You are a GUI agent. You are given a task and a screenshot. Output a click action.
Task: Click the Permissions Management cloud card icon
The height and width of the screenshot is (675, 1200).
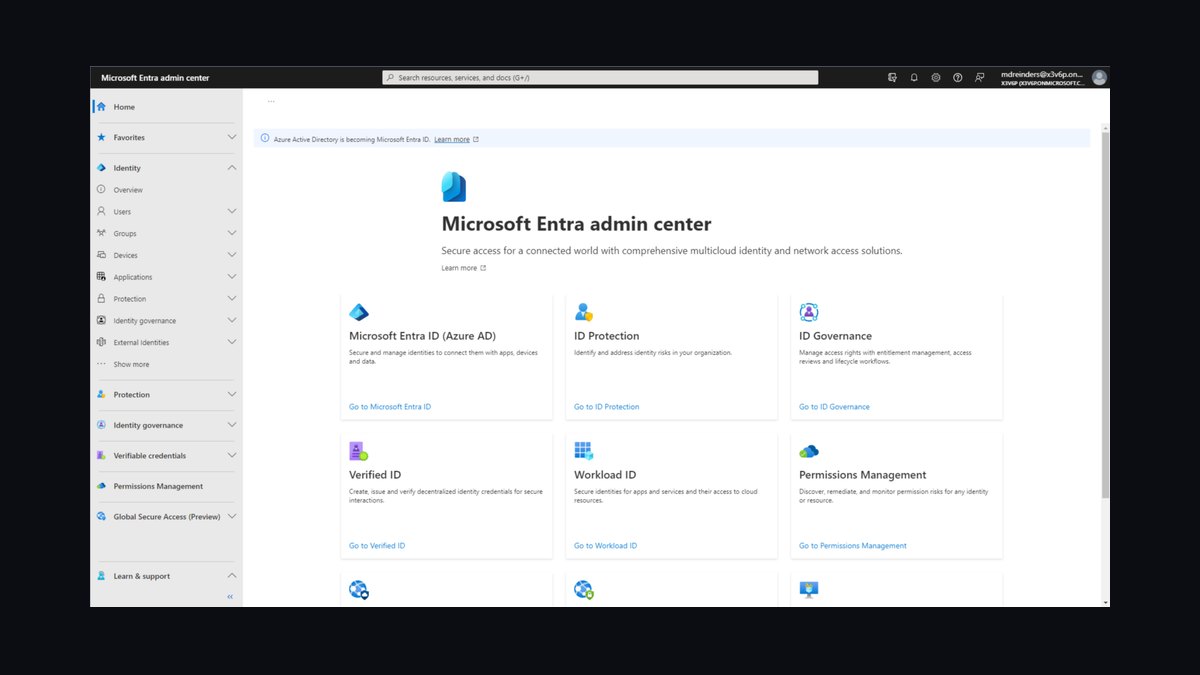(x=809, y=451)
